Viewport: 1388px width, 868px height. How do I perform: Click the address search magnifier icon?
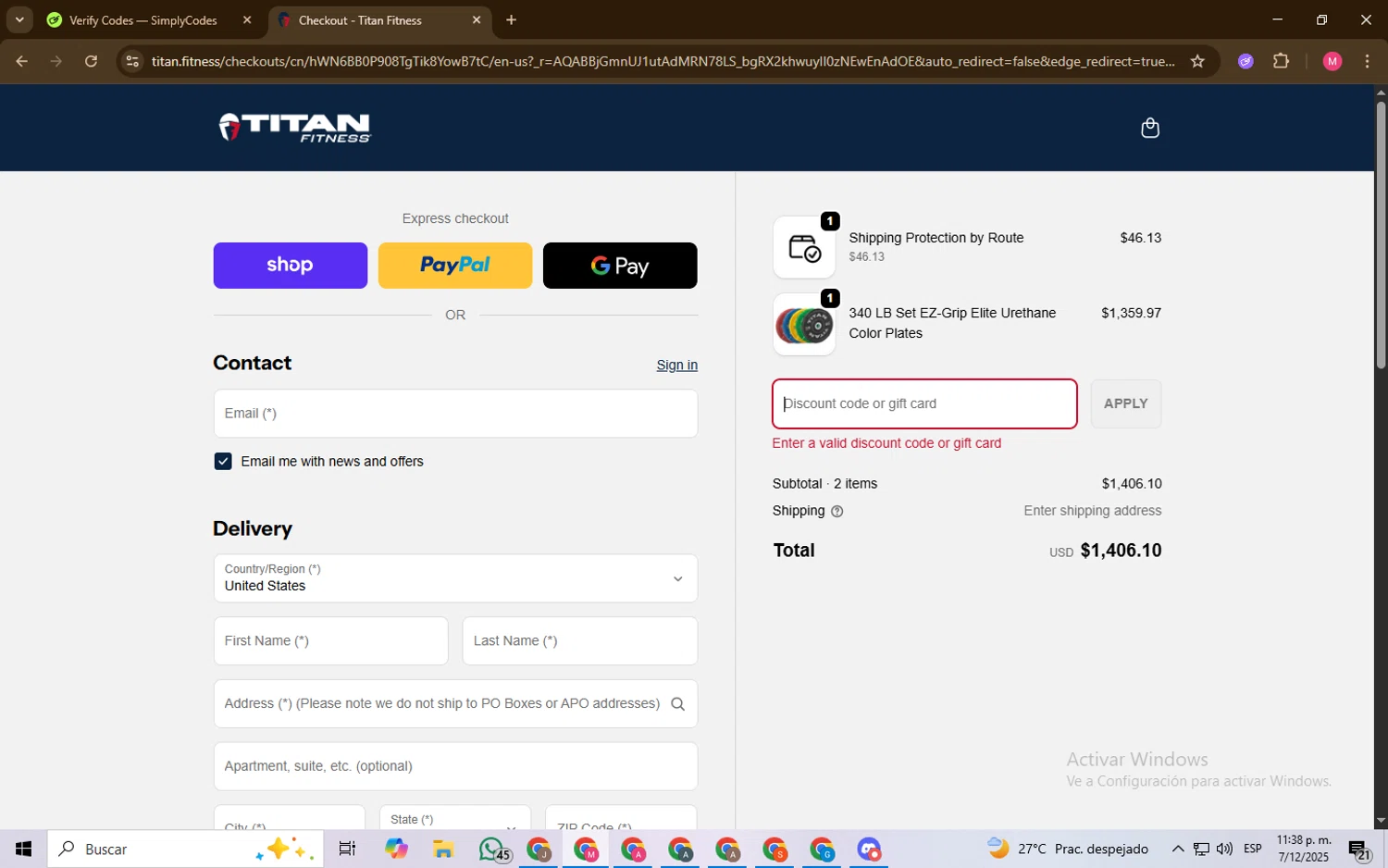677,704
